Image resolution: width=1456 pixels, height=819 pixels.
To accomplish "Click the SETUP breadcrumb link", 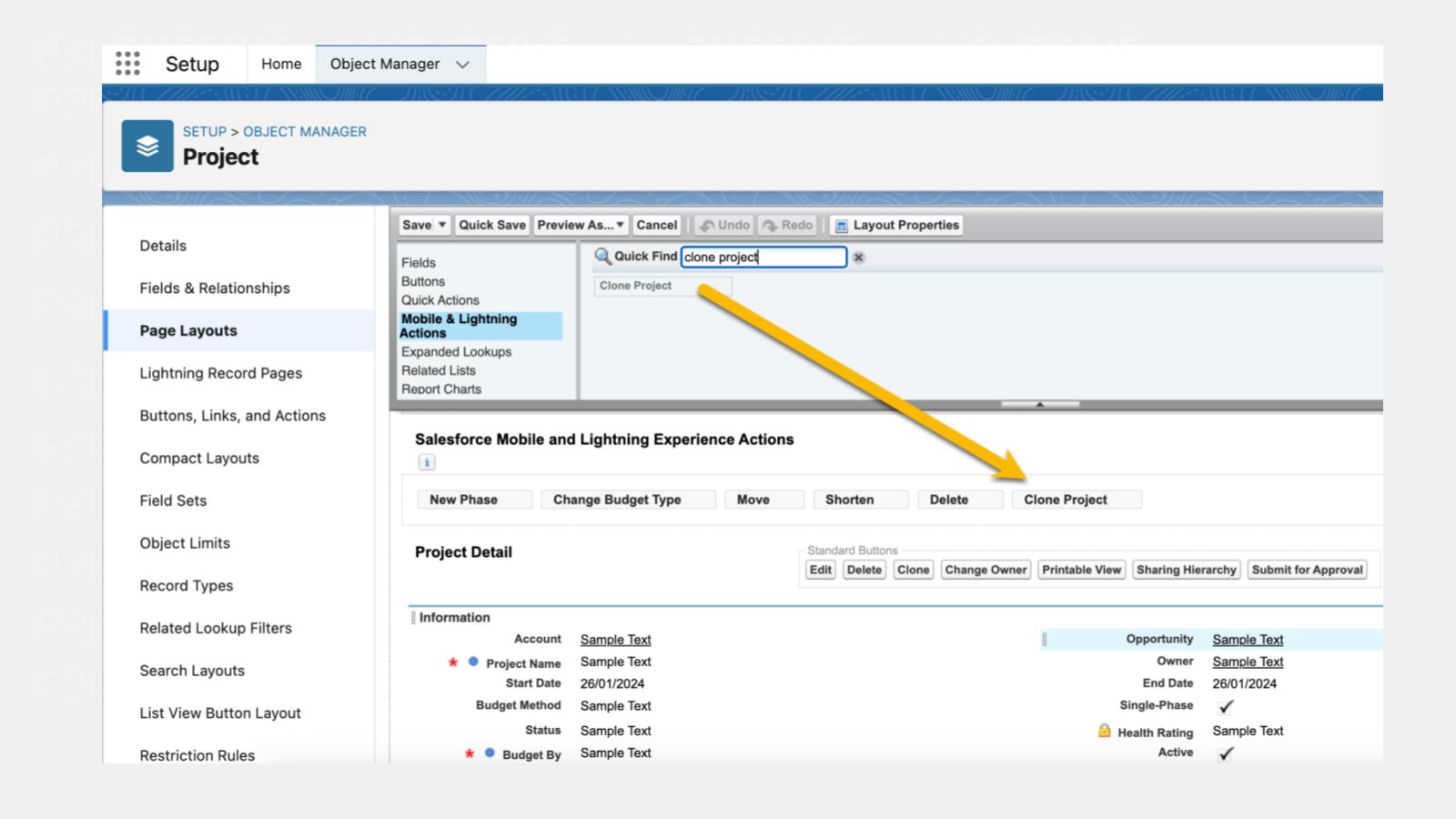I will tap(205, 132).
